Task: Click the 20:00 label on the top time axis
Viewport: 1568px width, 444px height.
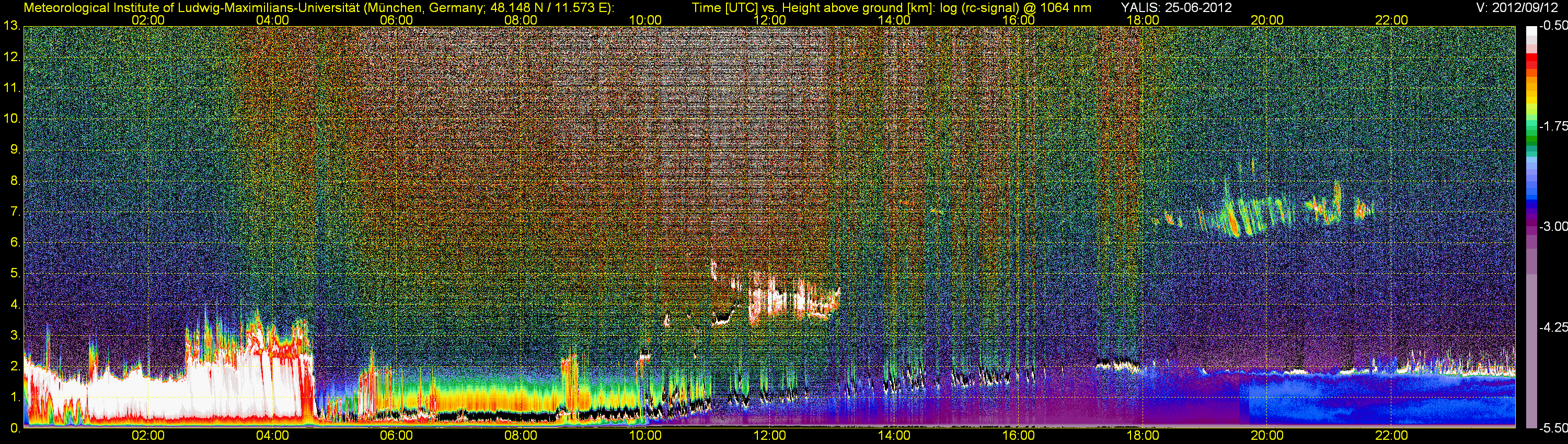Action: click(x=1267, y=20)
